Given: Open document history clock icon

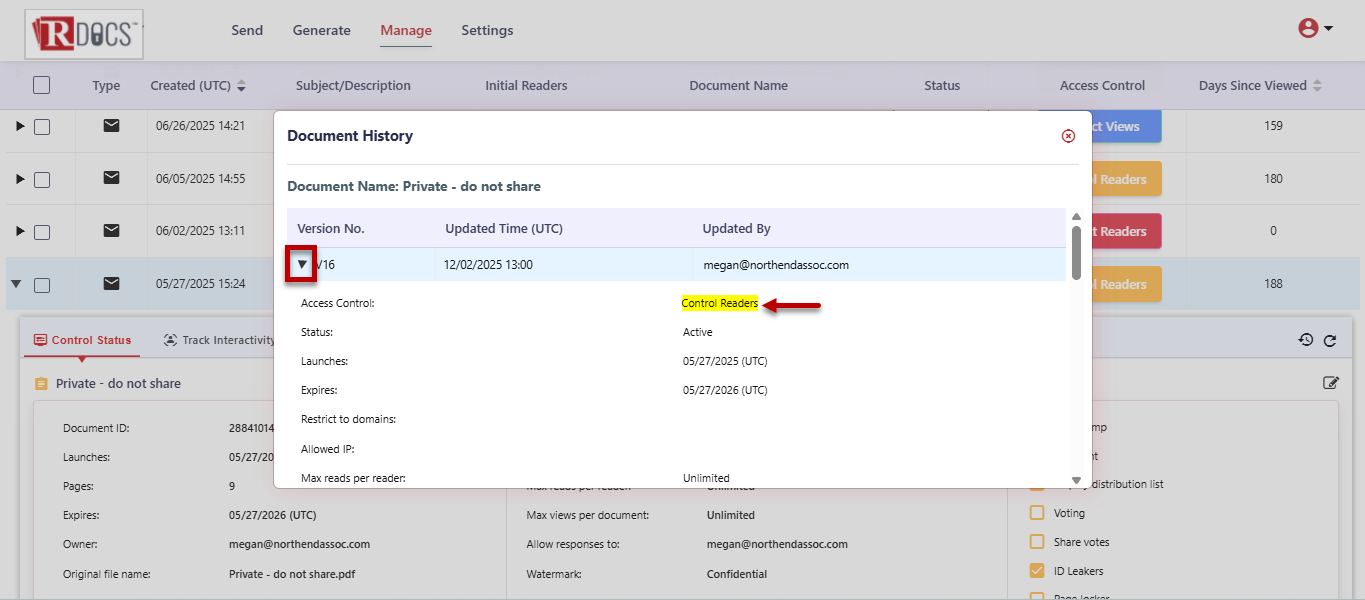Looking at the screenshot, I should (x=1306, y=340).
